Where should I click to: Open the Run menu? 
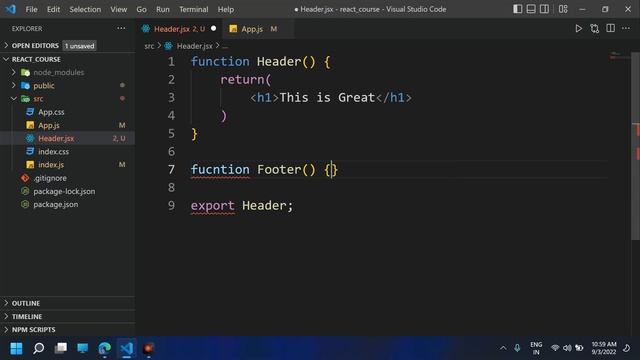click(162, 9)
